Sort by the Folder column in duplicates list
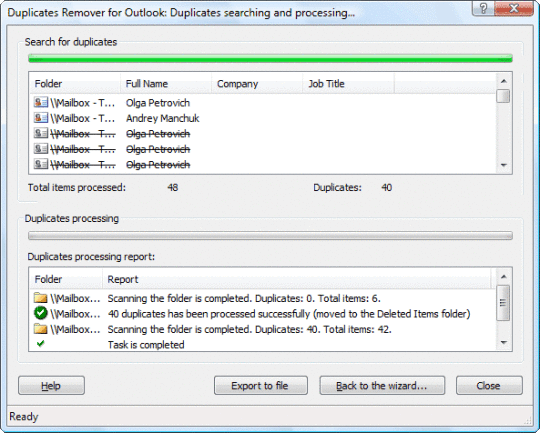The width and height of the screenshot is (540, 433). click(75, 84)
